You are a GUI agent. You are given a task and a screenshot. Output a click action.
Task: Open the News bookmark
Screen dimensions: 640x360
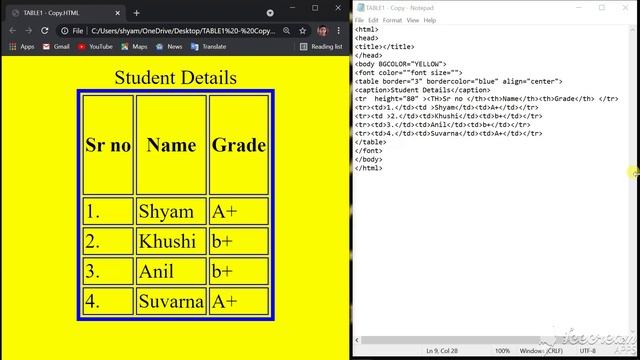(169, 47)
